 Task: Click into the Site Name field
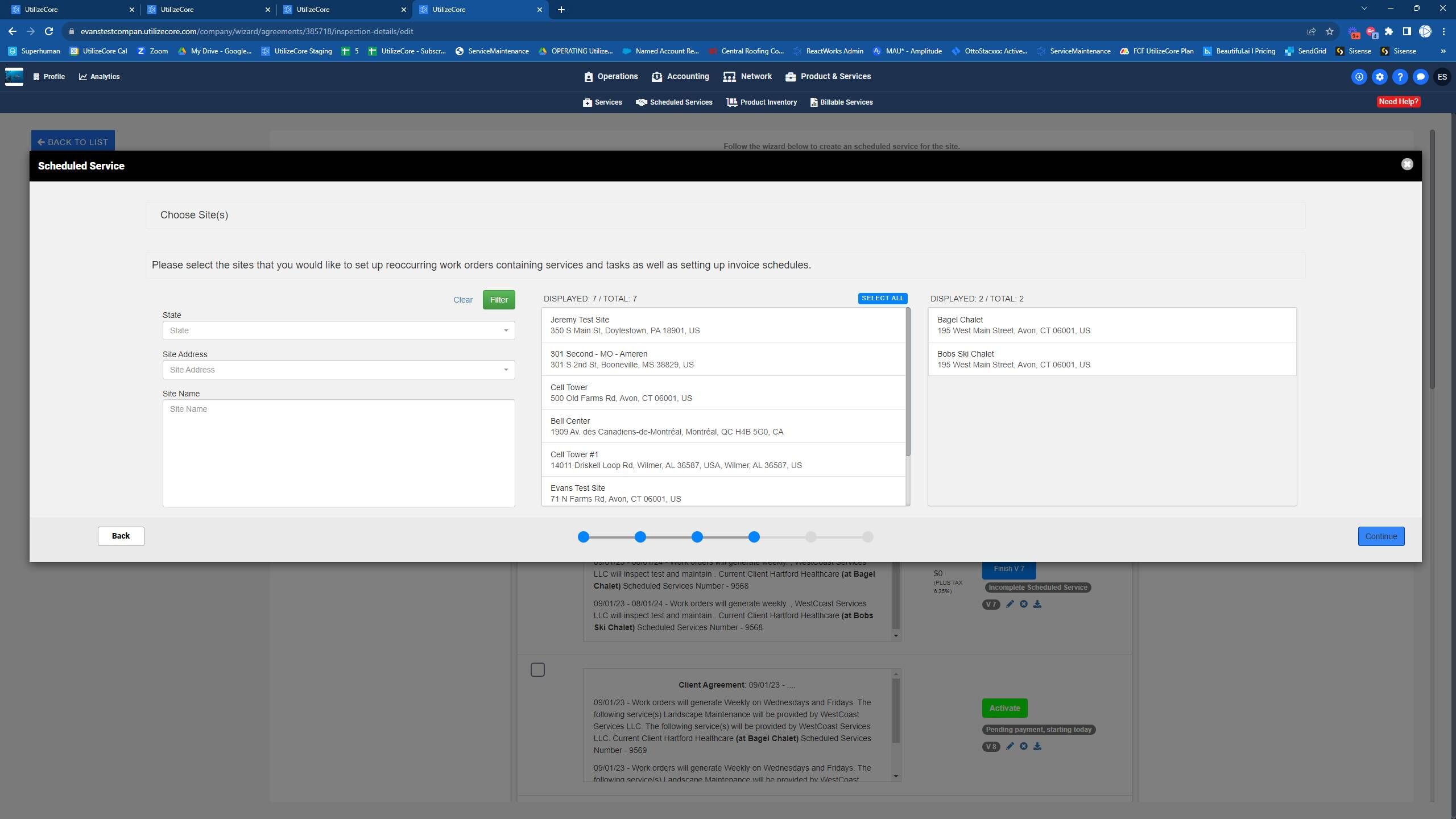click(x=338, y=453)
